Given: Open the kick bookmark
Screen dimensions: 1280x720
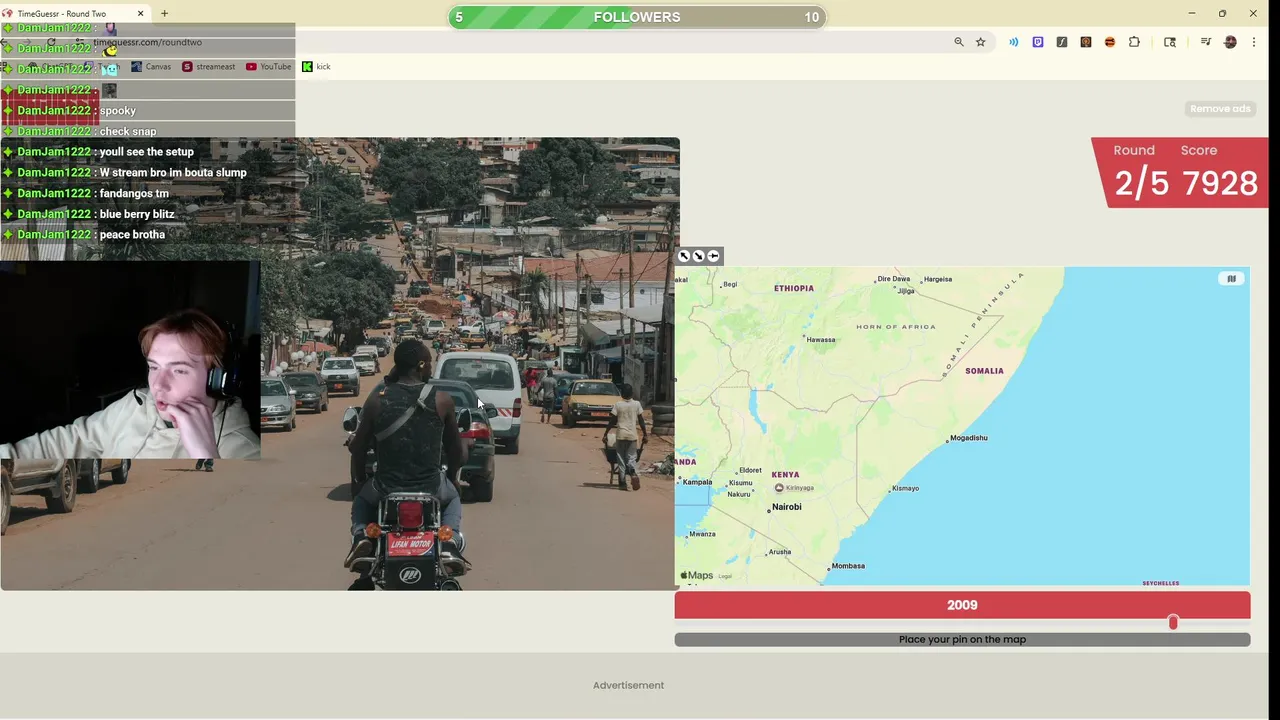Looking at the screenshot, I should pyautogui.click(x=316, y=67).
